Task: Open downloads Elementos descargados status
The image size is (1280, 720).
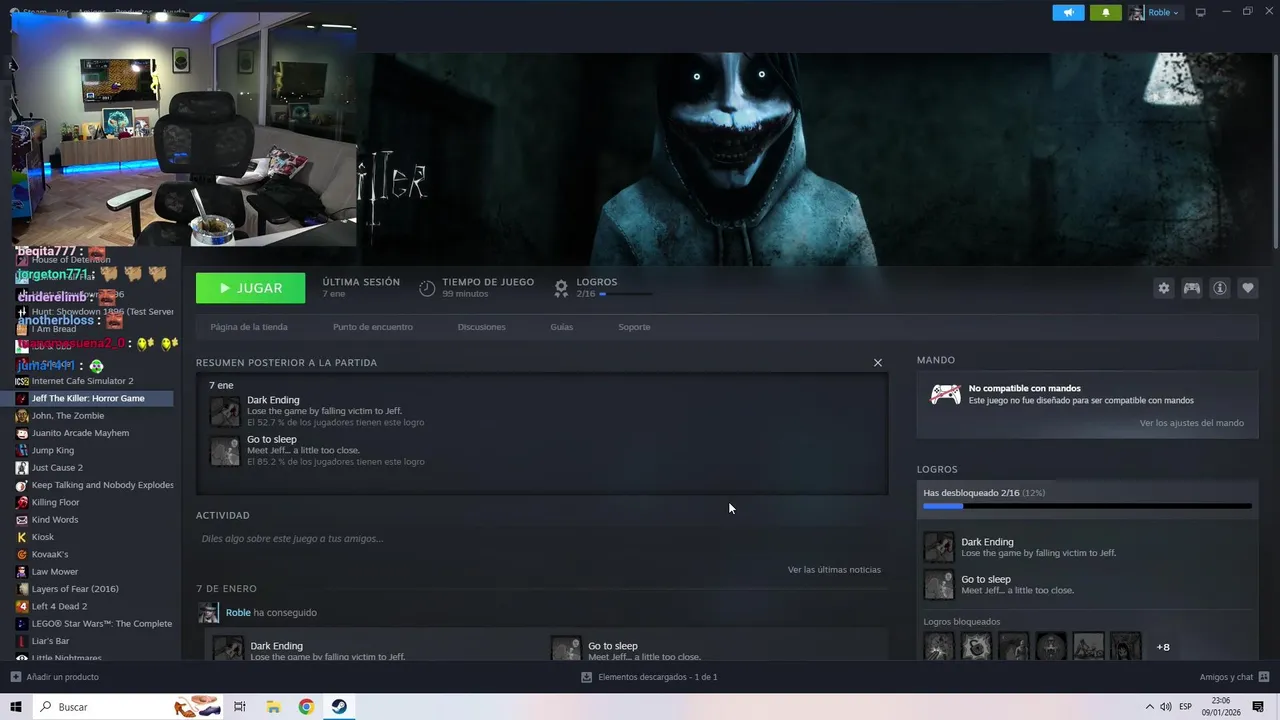Action: (x=649, y=677)
